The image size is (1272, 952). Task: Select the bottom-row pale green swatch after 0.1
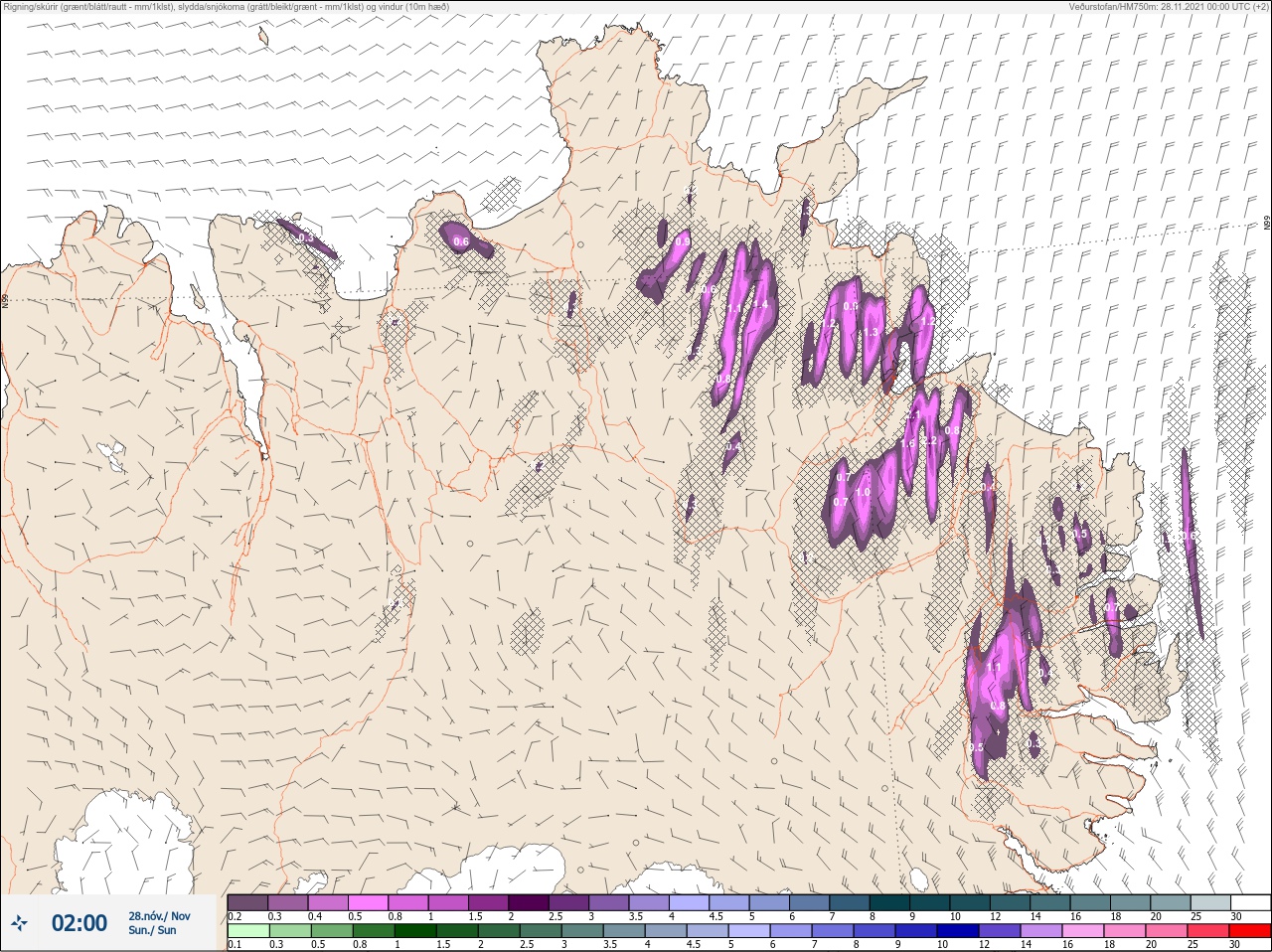coord(247,931)
